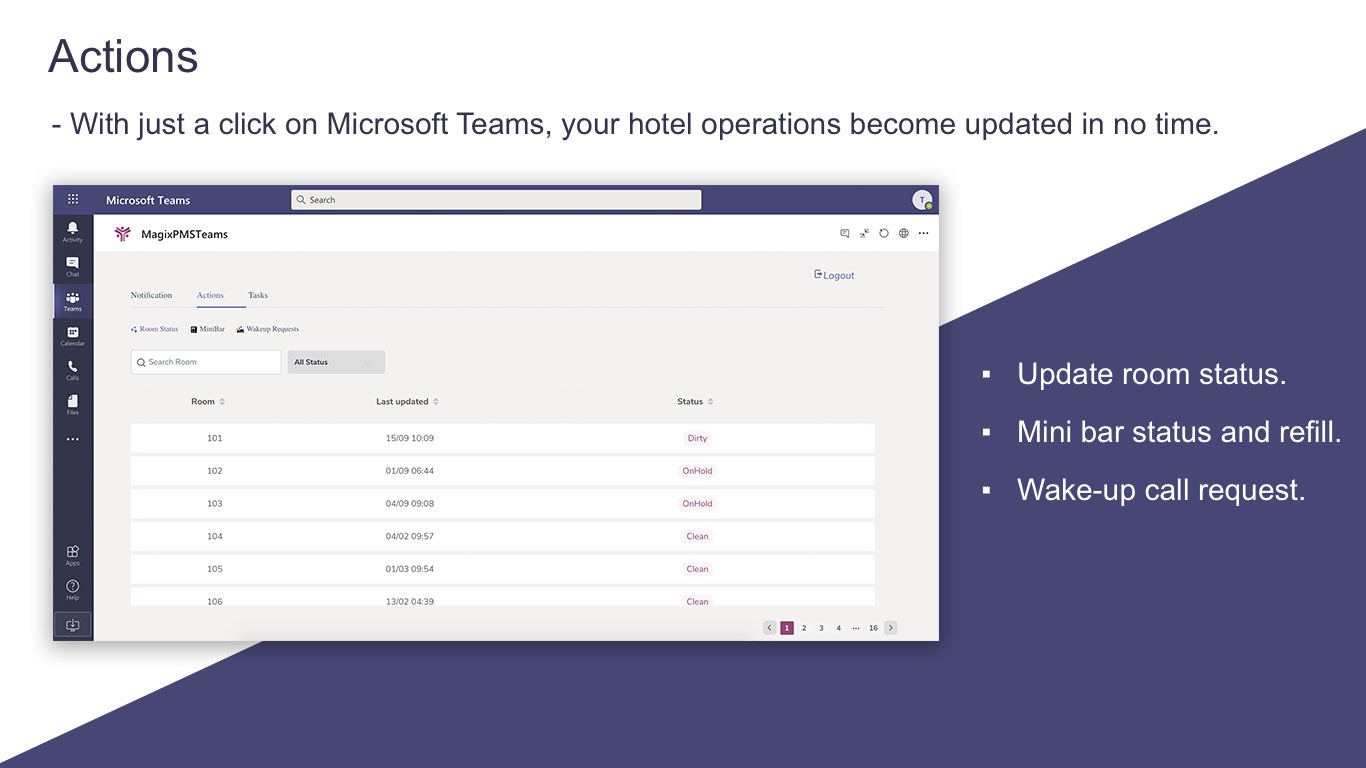Click the timestamp 04/02 09:57

point(410,536)
